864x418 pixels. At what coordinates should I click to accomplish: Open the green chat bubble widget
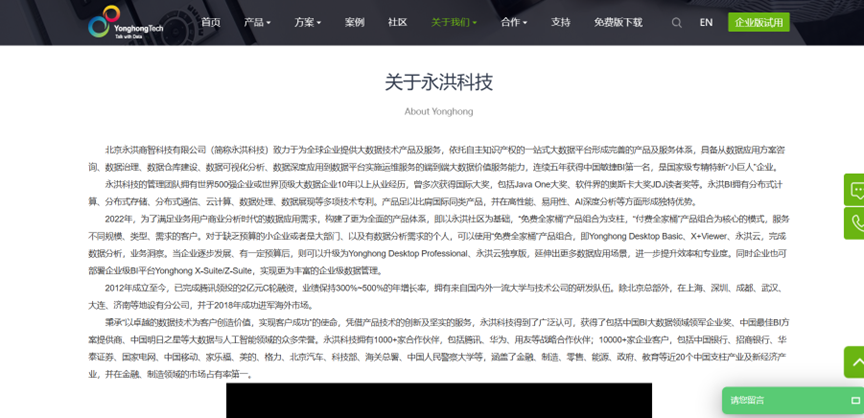pyautogui.click(x=854, y=190)
